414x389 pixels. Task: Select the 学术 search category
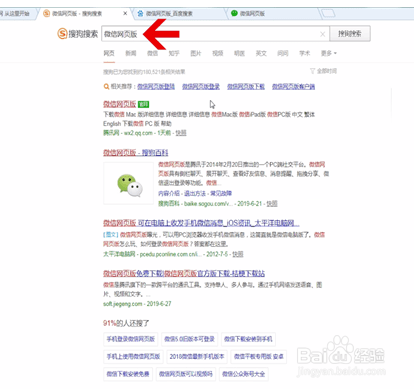[x=305, y=53]
